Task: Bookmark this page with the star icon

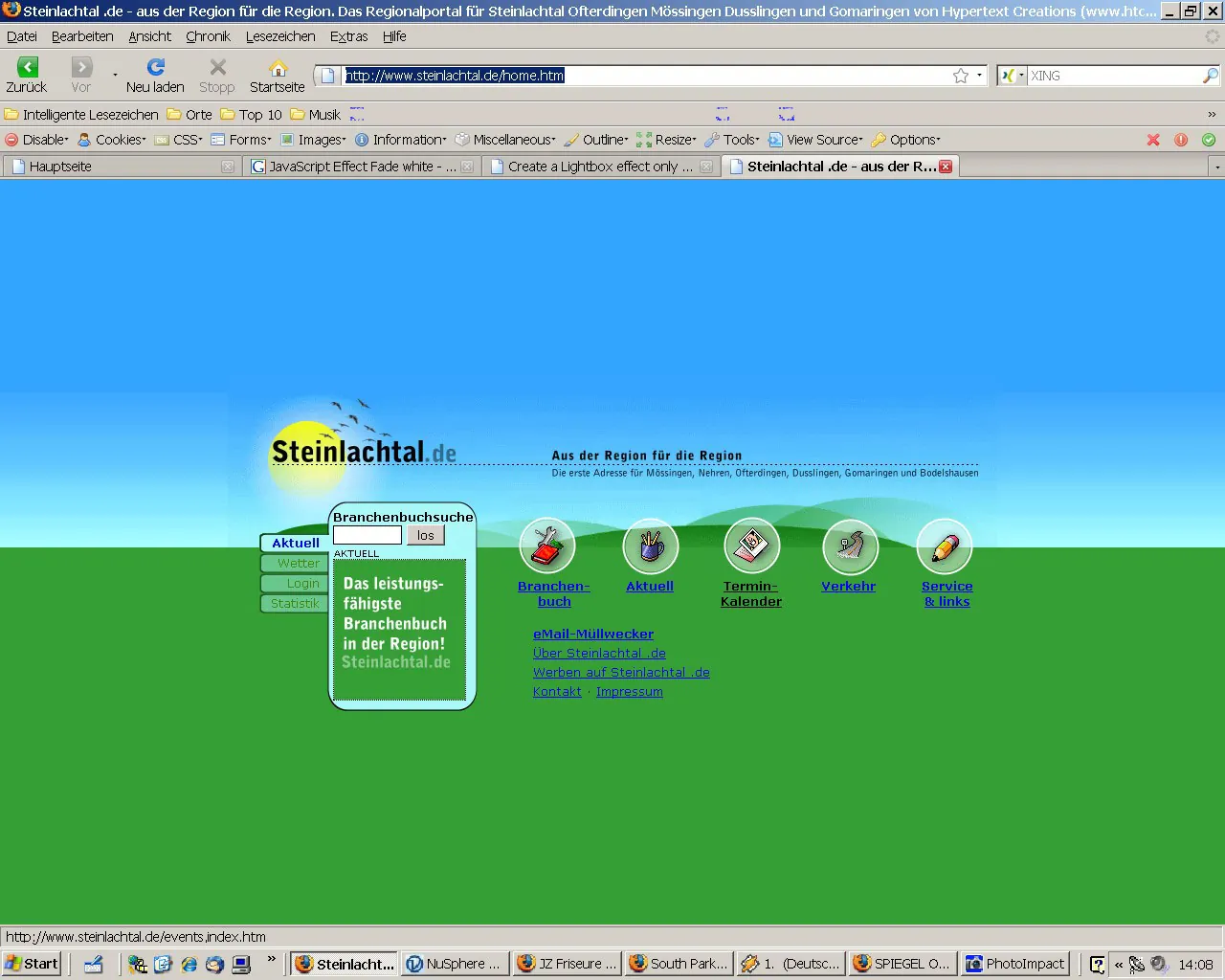Action: pos(961,76)
